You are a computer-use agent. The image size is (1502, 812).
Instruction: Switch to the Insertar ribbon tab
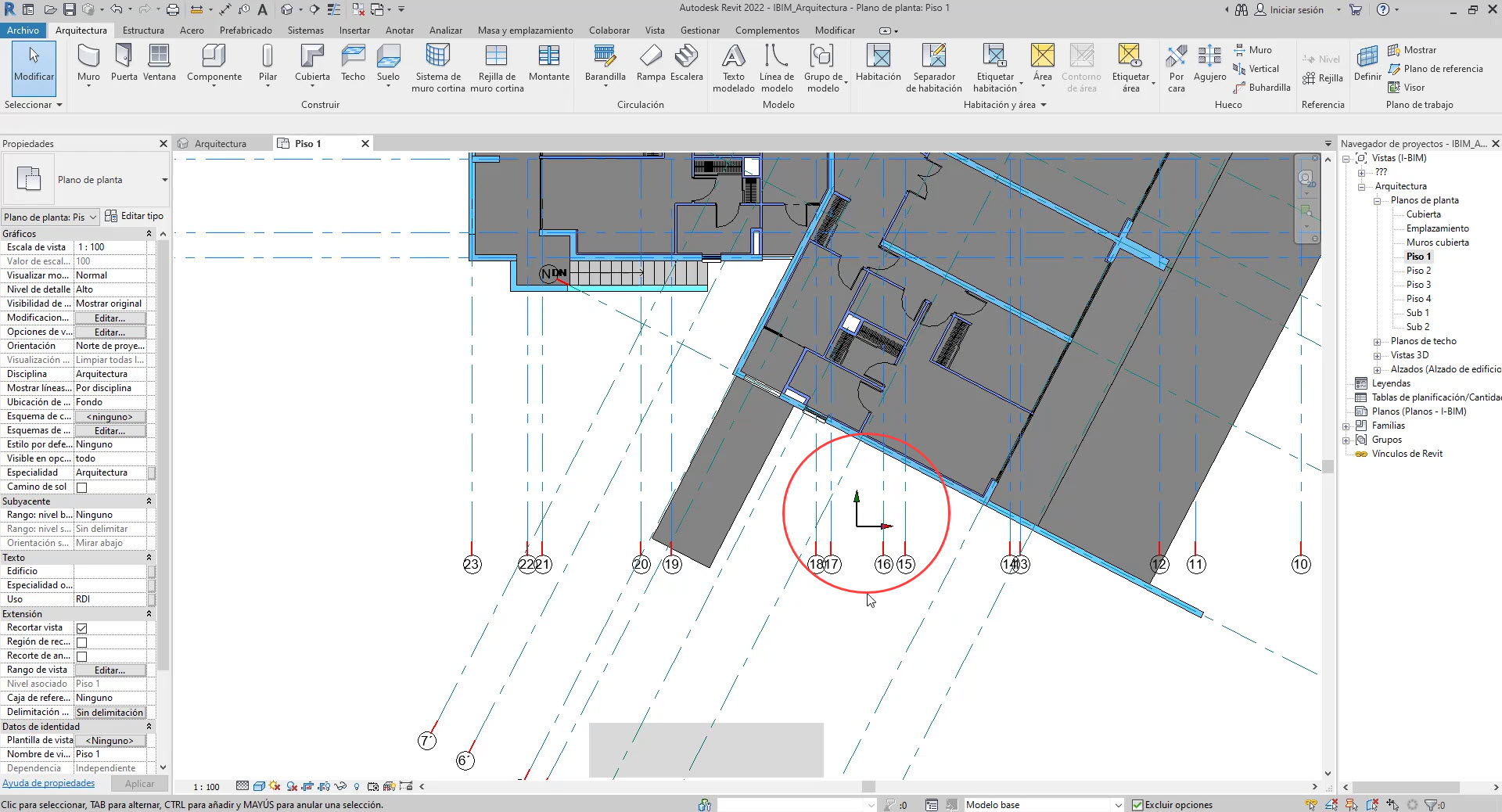point(354,31)
